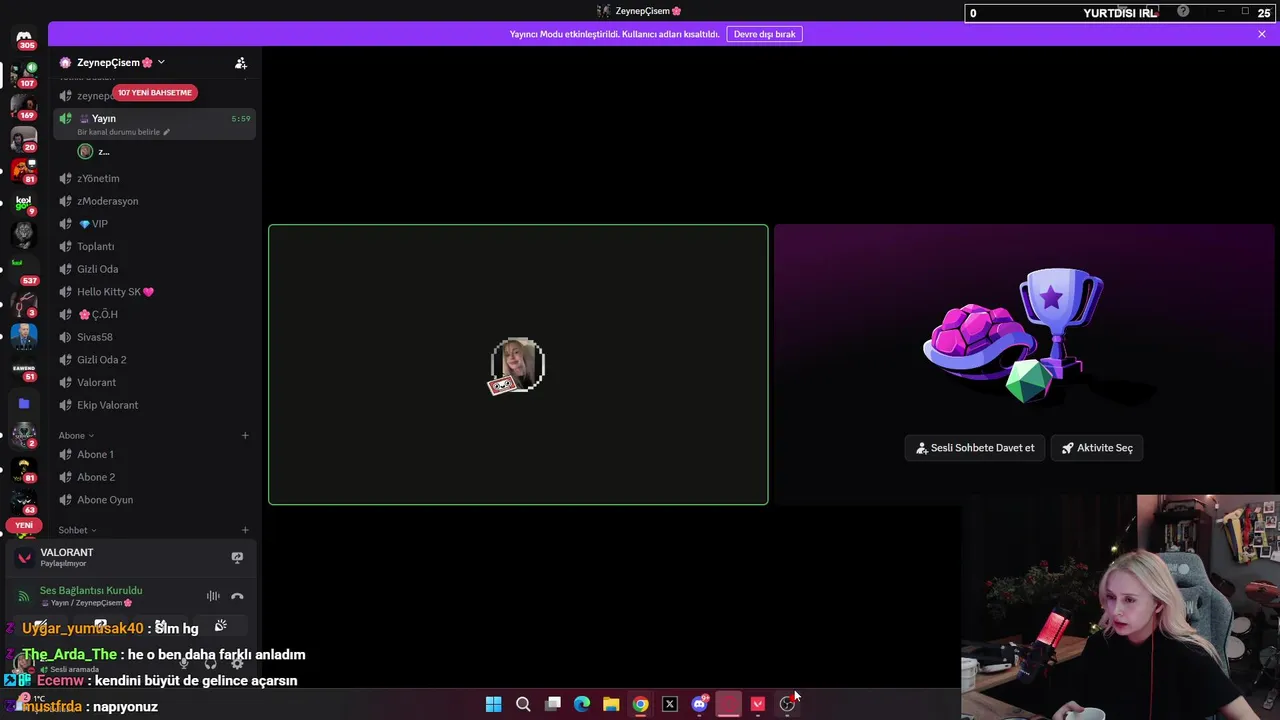
Task: Click the YENİ servers pill
Action: click(24, 525)
